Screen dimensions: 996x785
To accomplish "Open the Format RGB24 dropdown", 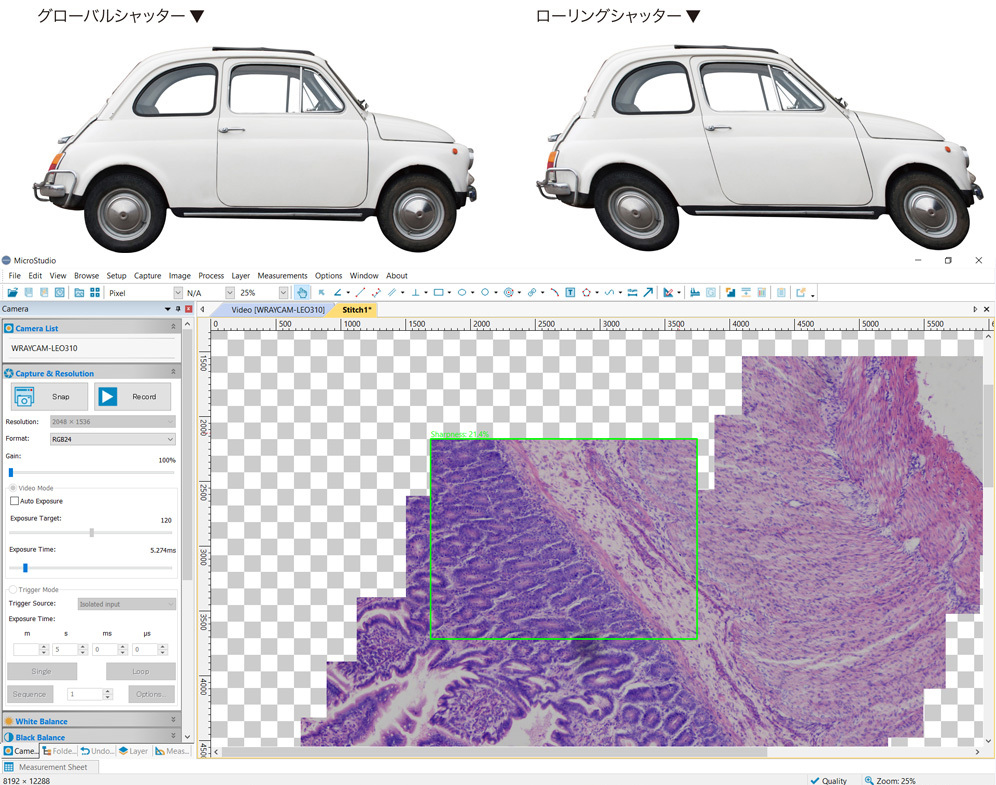I will click(x=112, y=439).
